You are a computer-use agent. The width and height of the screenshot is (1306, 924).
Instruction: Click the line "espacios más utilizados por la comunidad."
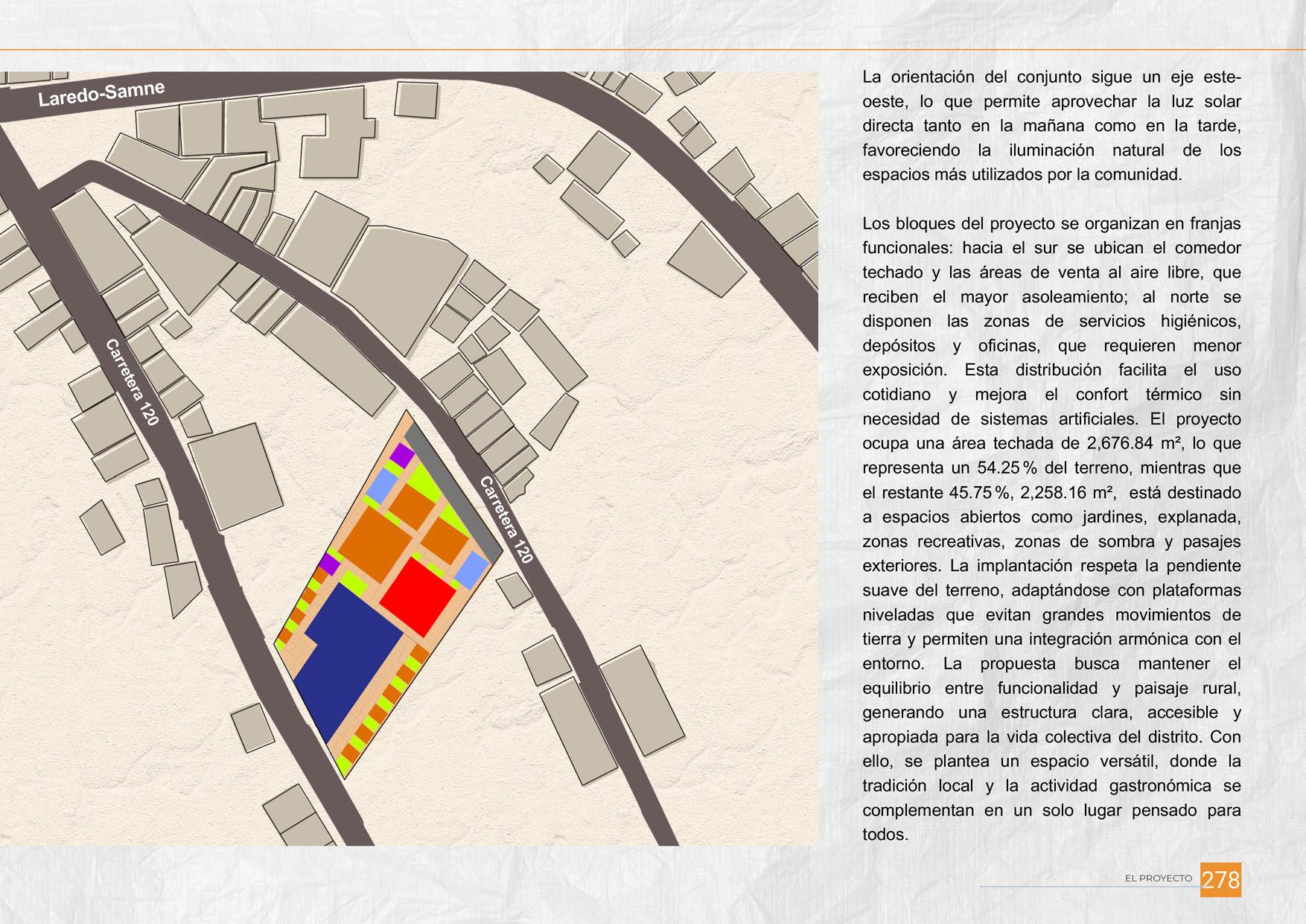point(1022,175)
